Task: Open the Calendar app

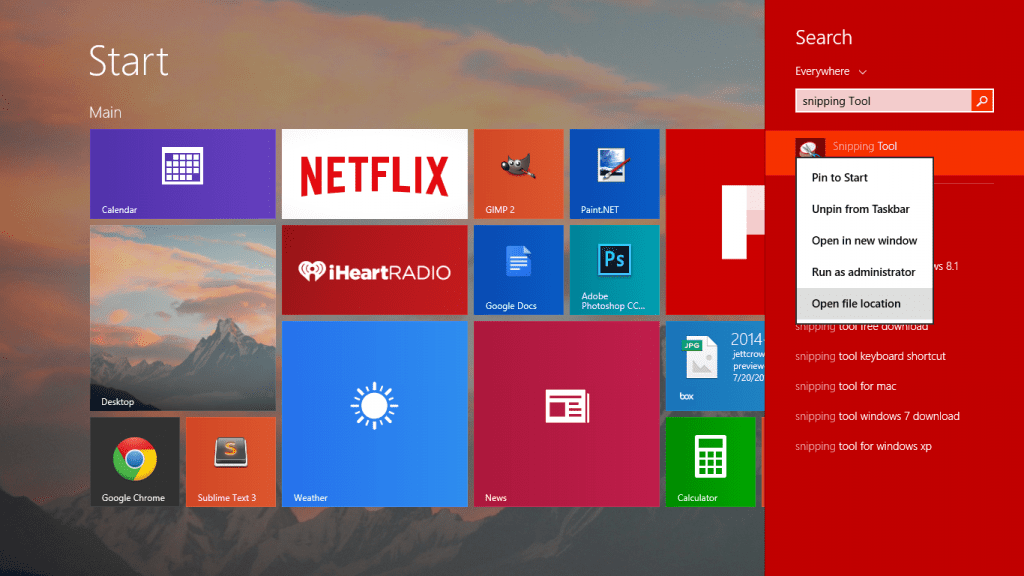Action: point(181,173)
